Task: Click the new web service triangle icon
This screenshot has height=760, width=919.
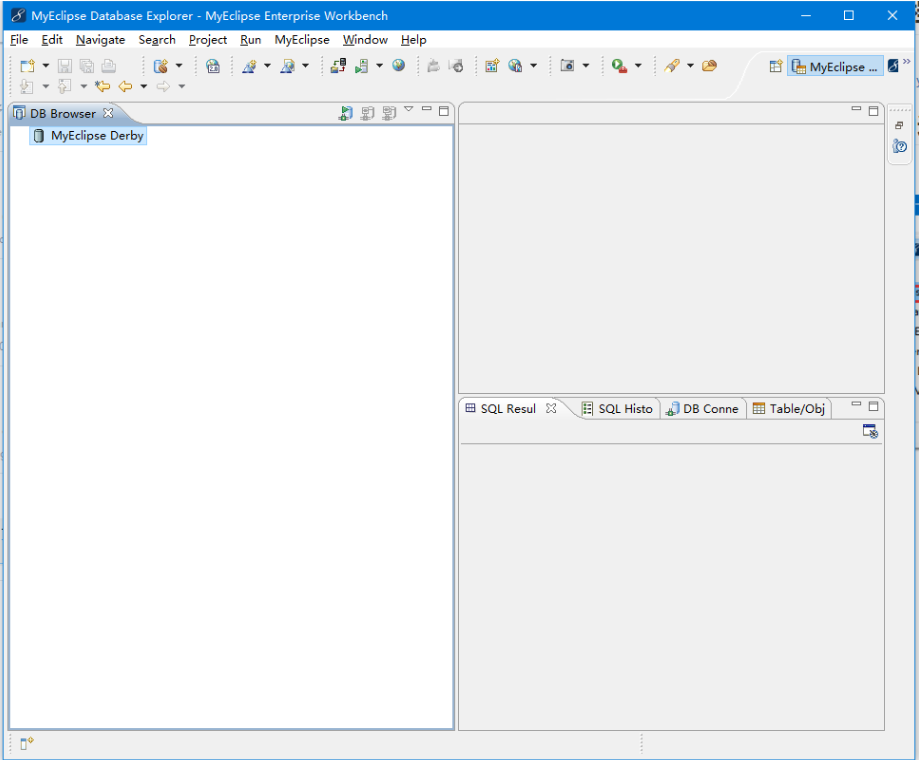Action: (249, 66)
